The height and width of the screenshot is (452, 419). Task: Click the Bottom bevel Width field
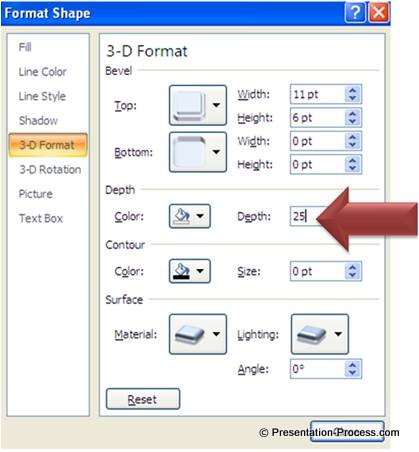click(x=318, y=141)
